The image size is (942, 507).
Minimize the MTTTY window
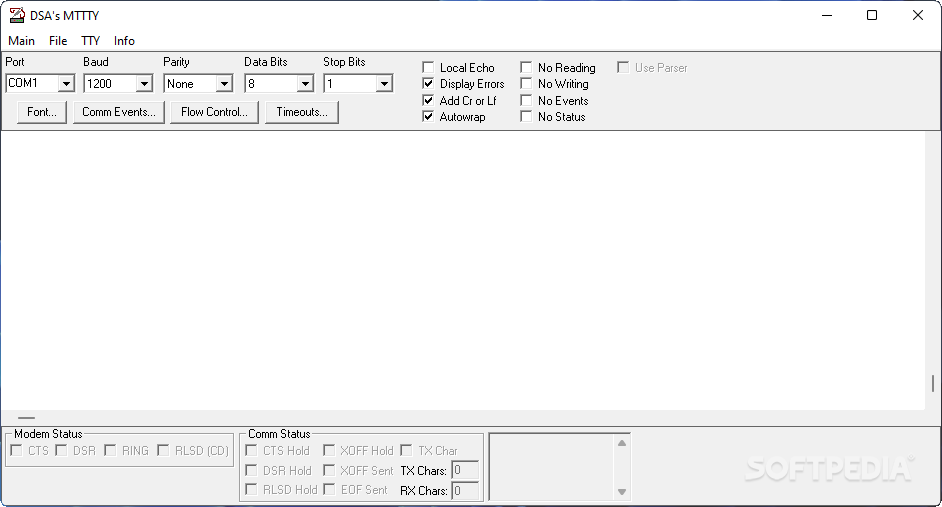[x=827, y=16]
